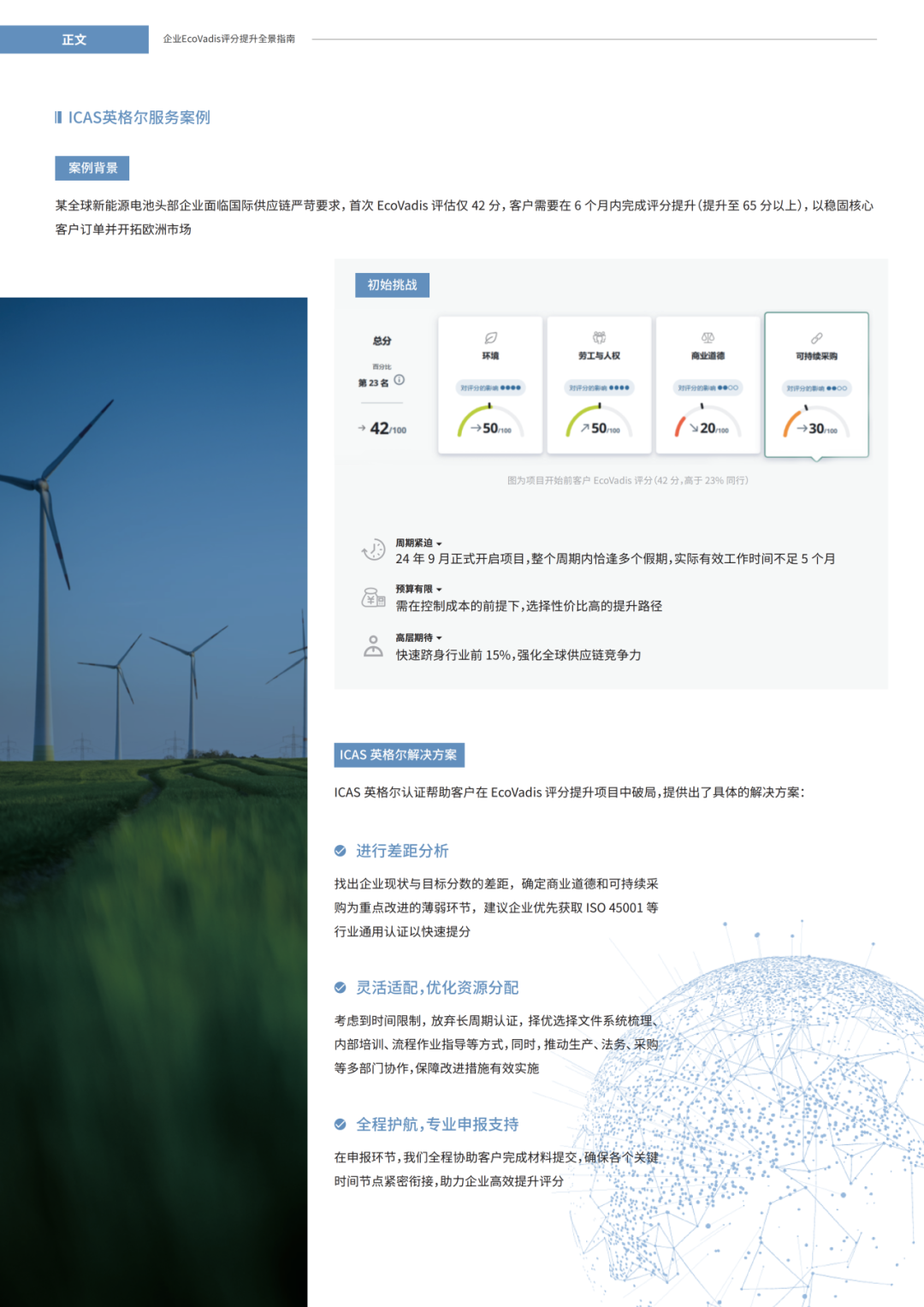924x1307 pixels.
Task: Expand the 周期紧迫 dropdown arrow
Action: pyautogui.click(x=440, y=544)
